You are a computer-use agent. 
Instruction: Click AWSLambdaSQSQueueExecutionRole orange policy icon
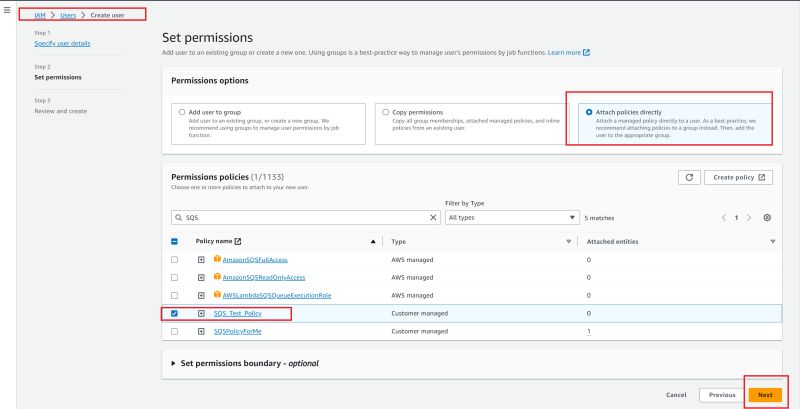click(217, 295)
